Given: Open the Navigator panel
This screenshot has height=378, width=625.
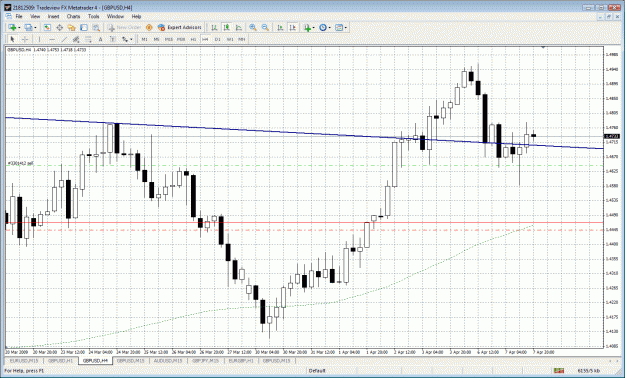Looking at the screenshot, I should point(72,28).
